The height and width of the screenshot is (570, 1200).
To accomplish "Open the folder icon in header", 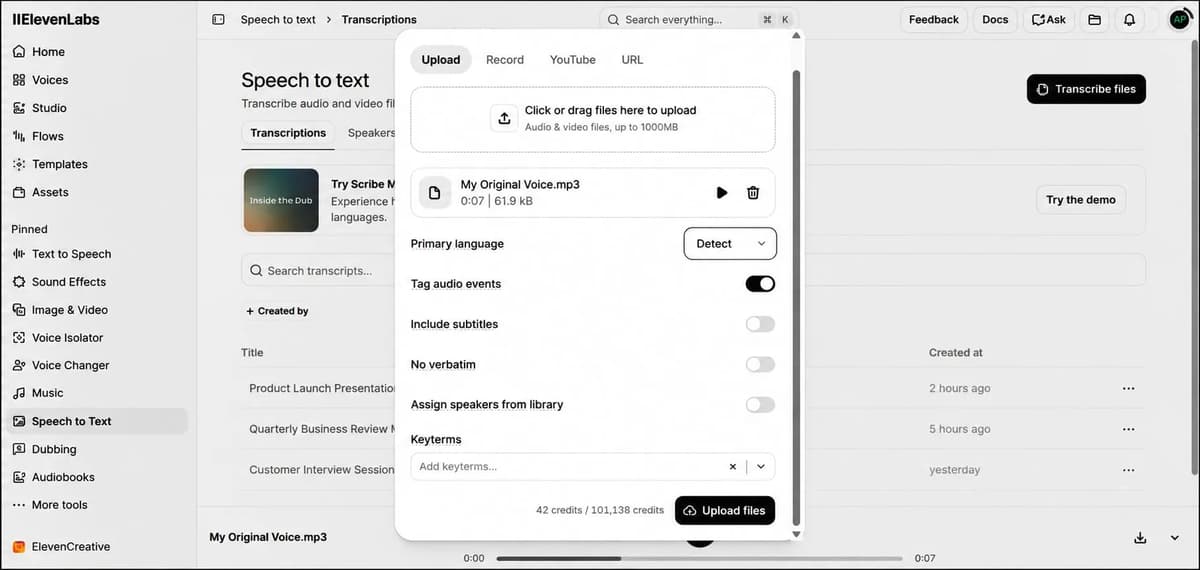I will tap(1094, 19).
